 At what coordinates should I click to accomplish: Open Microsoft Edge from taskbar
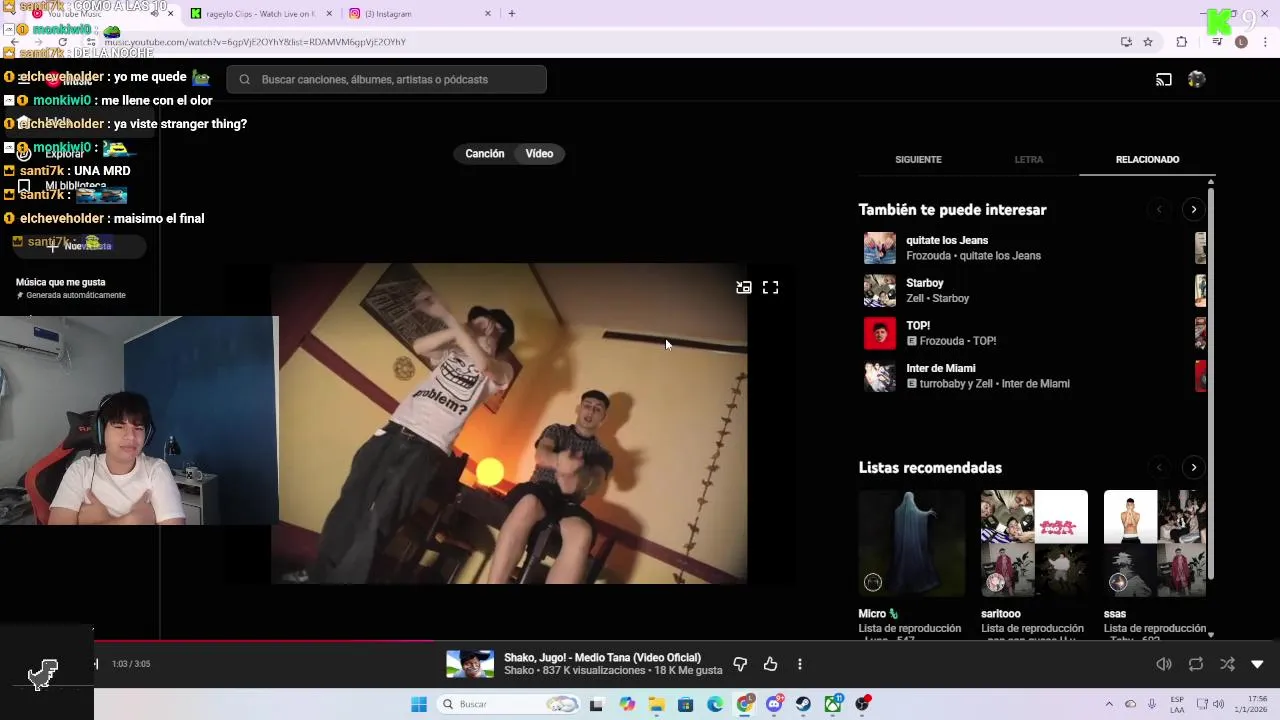[x=715, y=704]
